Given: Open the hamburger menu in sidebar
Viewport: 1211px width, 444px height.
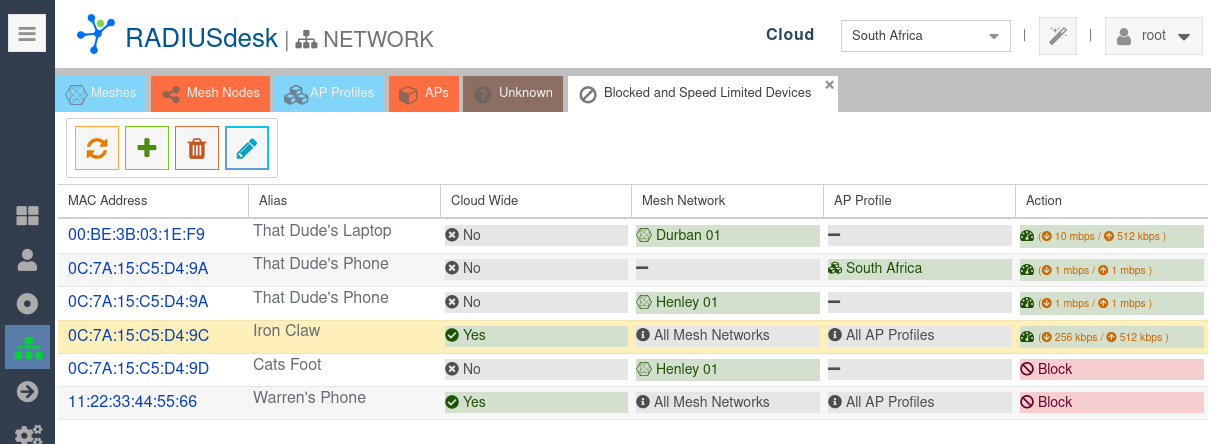Looking at the screenshot, I should (x=27, y=35).
